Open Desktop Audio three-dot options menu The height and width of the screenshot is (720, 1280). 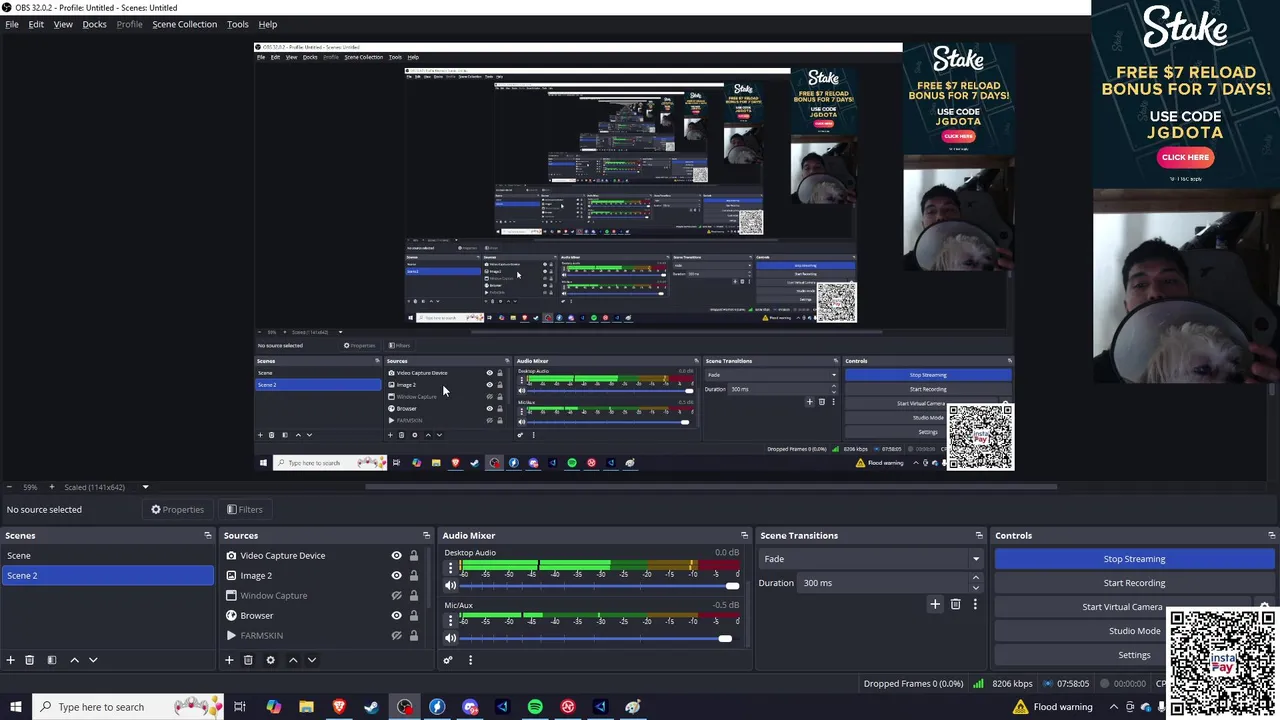(x=450, y=568)
